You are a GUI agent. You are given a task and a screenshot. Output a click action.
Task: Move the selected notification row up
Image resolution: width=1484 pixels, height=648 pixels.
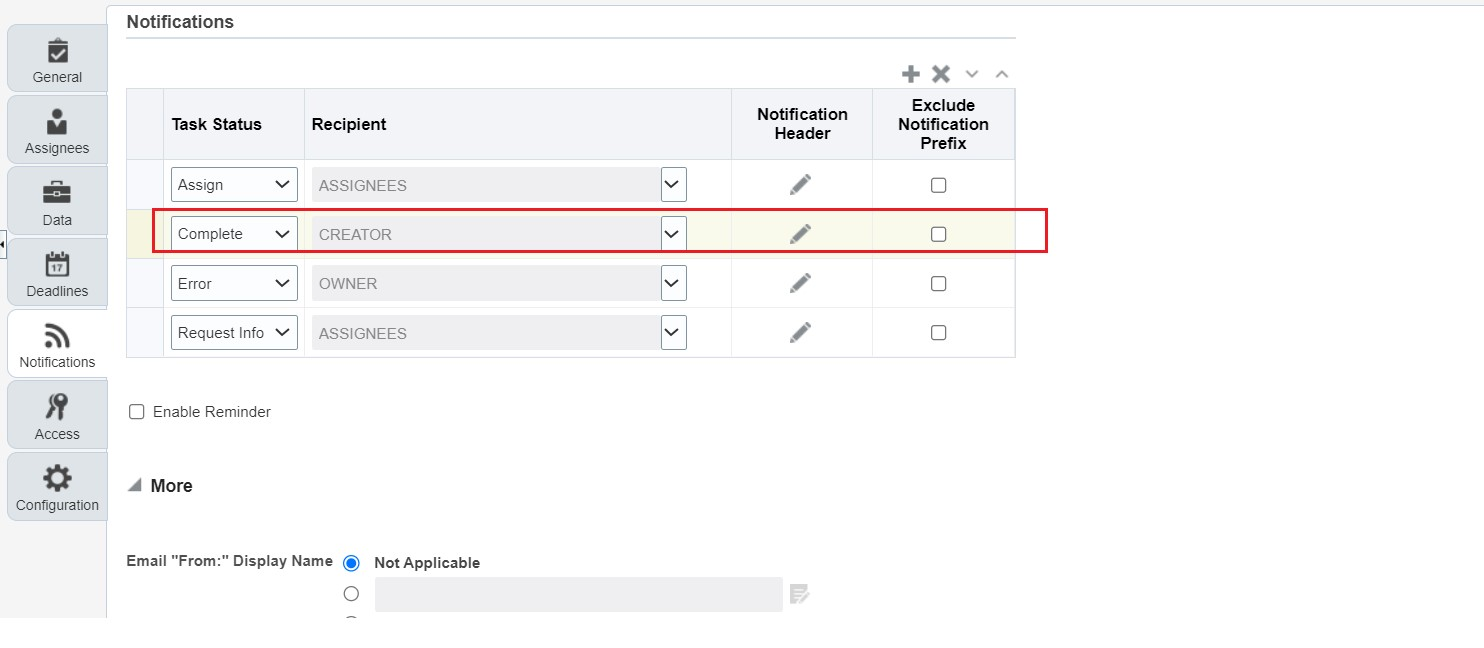tap(1001, 73)
